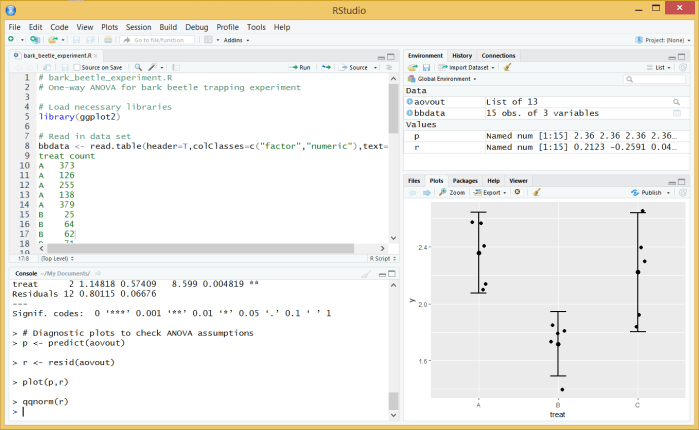Screen dimensions: 699x430
Task: Click the workspace panes grid icon
Action: 208,40
